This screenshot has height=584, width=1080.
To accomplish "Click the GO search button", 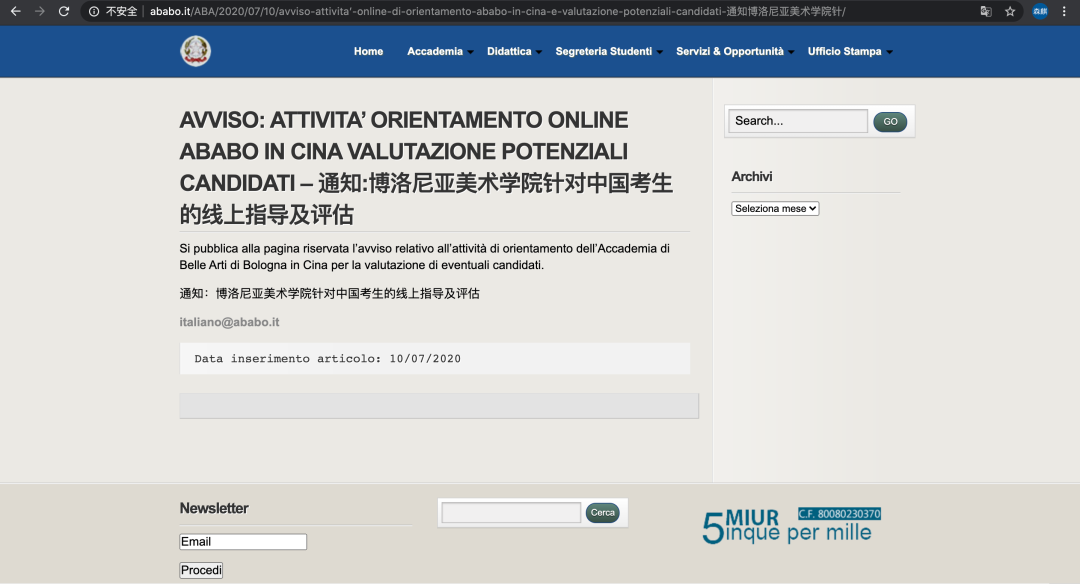I will 890,121.
